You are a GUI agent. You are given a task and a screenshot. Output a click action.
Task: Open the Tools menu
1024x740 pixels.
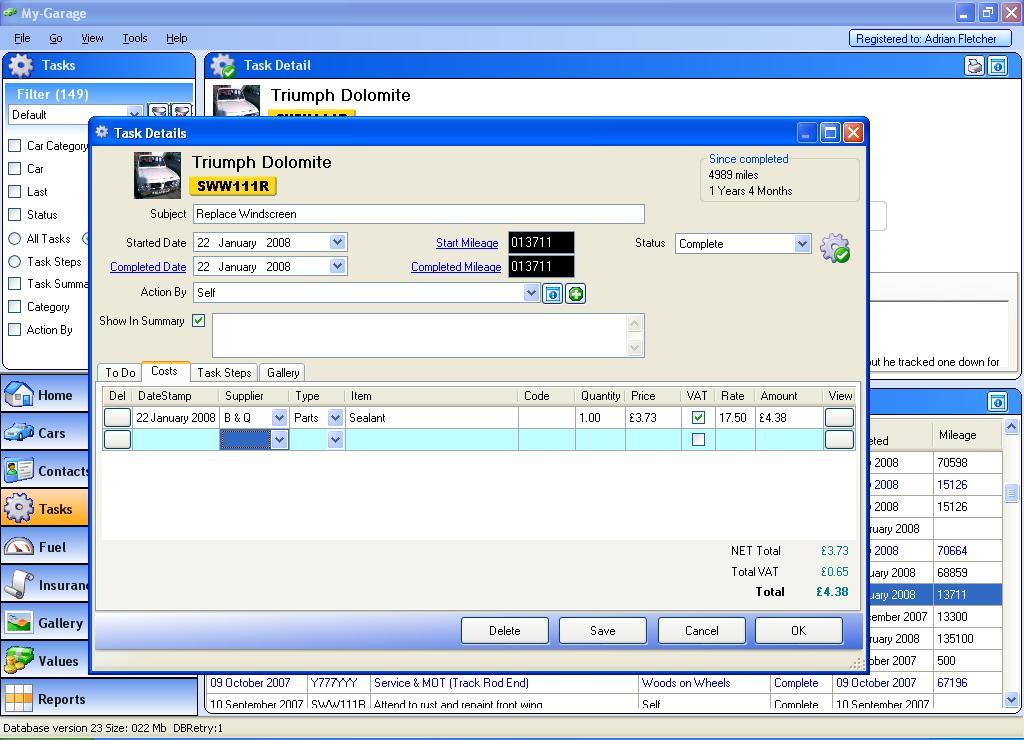tap(134, 38)
